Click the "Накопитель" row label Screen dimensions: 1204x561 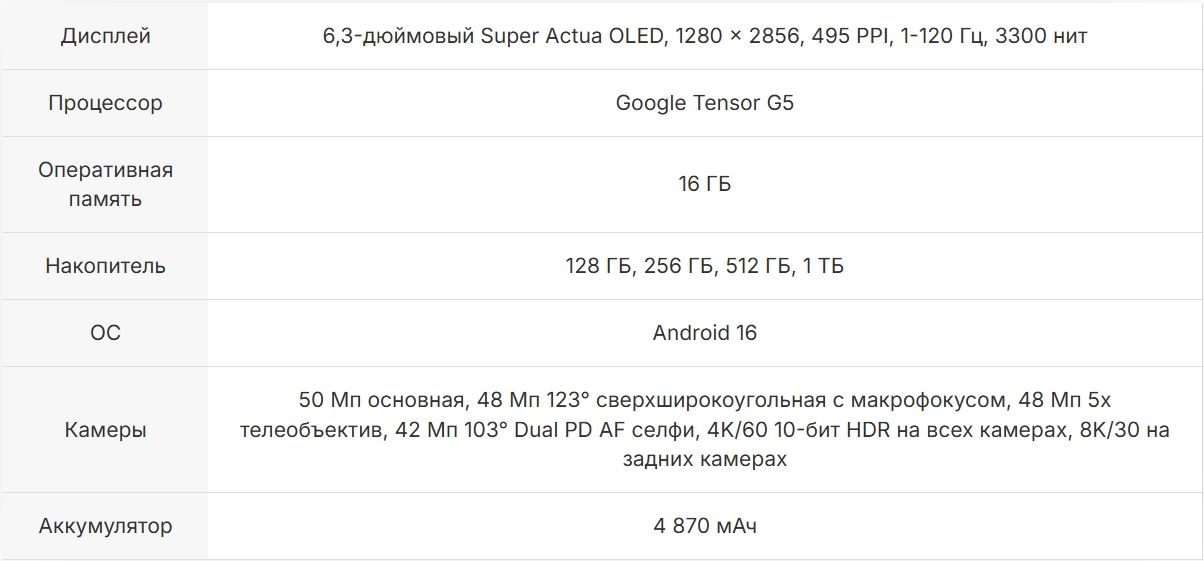pos(105,266)
